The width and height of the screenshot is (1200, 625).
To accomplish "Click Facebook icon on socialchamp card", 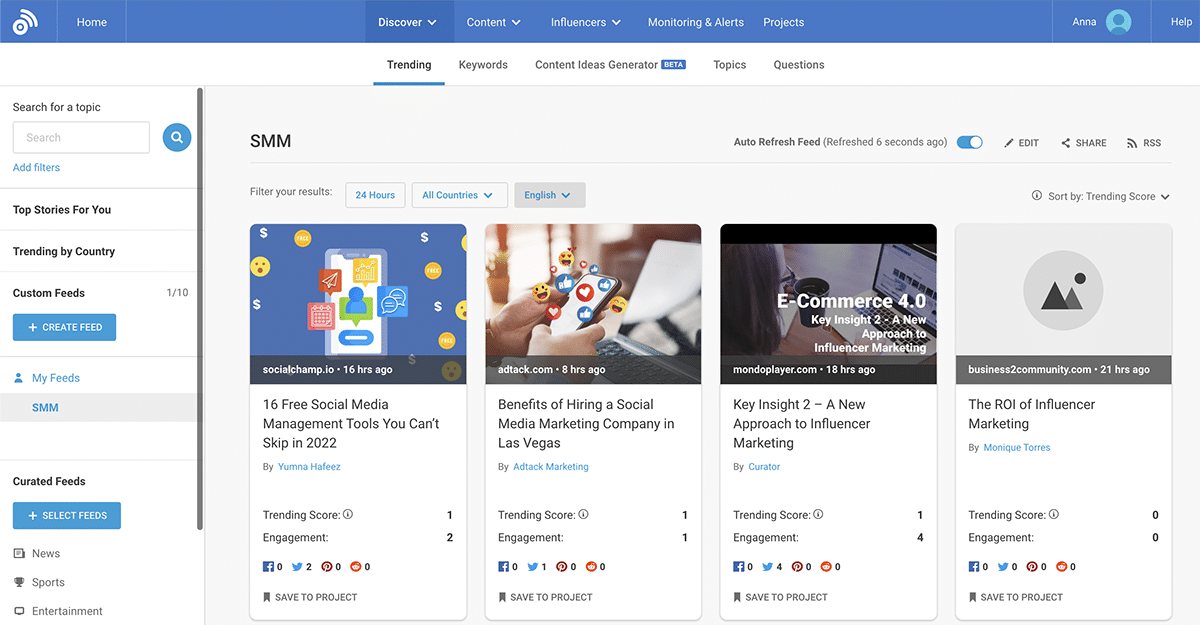I will pos(268,567).
